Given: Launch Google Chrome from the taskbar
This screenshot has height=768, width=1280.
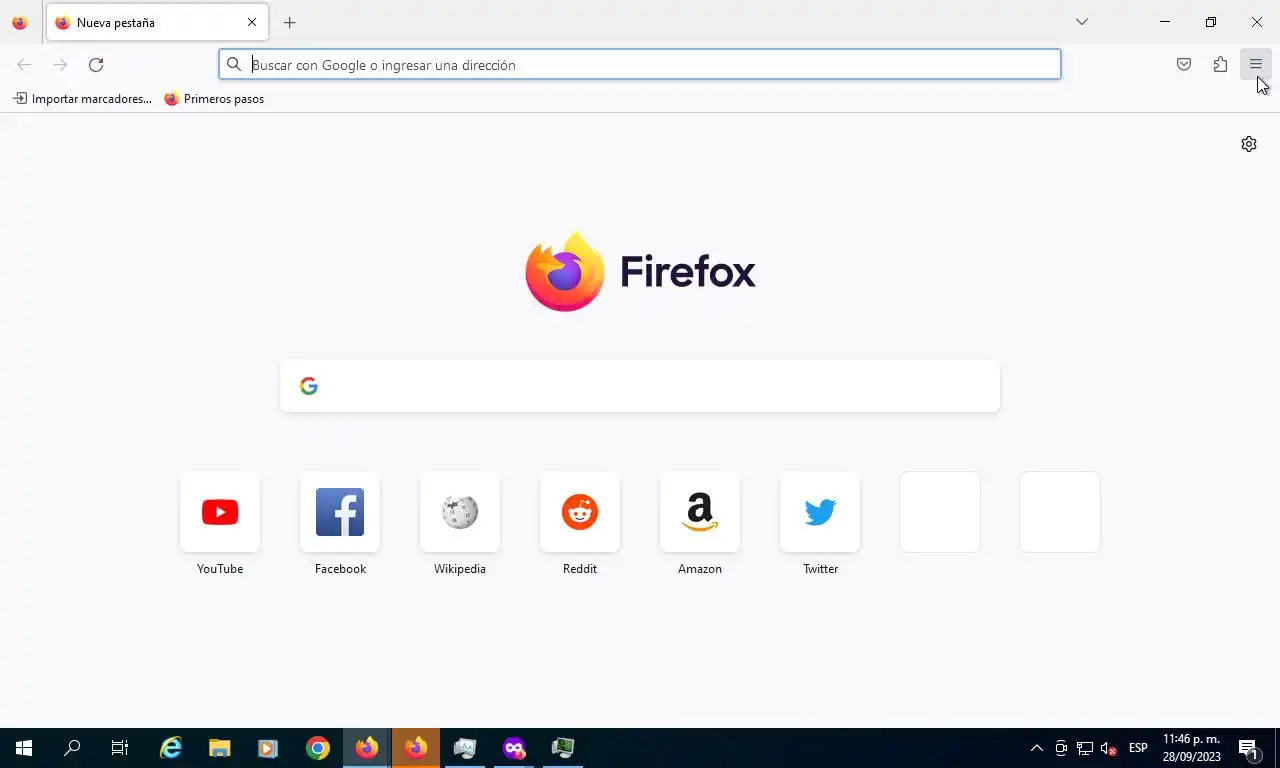Looking at the screenshot, I should tap(318, 748).
